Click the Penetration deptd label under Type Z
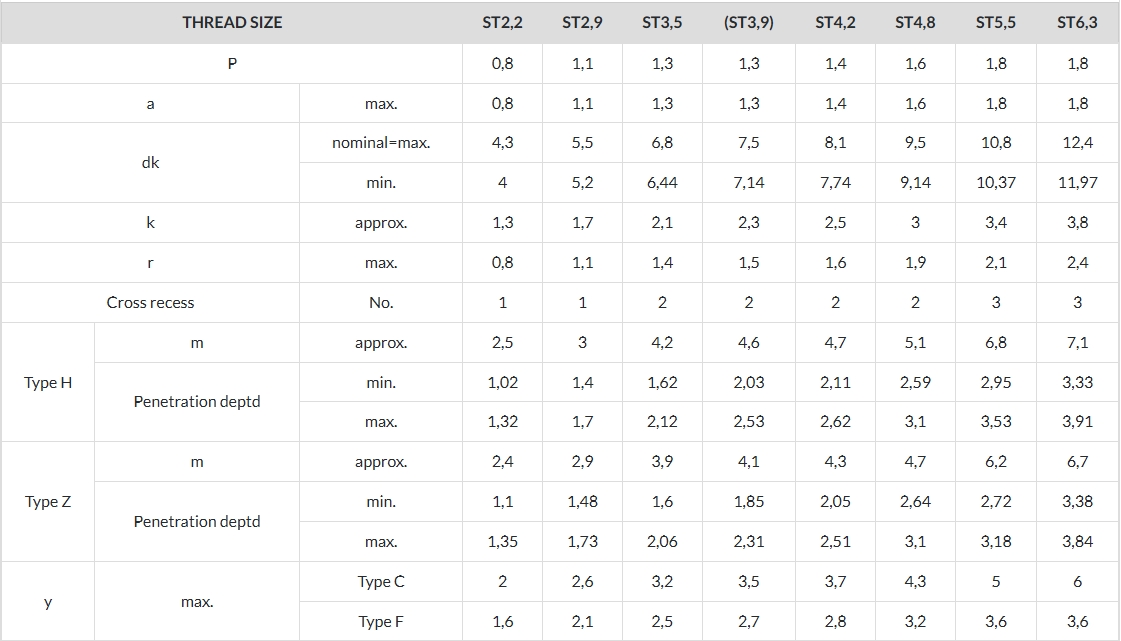The image size is (1121, 641). click(x=197, y=522)
